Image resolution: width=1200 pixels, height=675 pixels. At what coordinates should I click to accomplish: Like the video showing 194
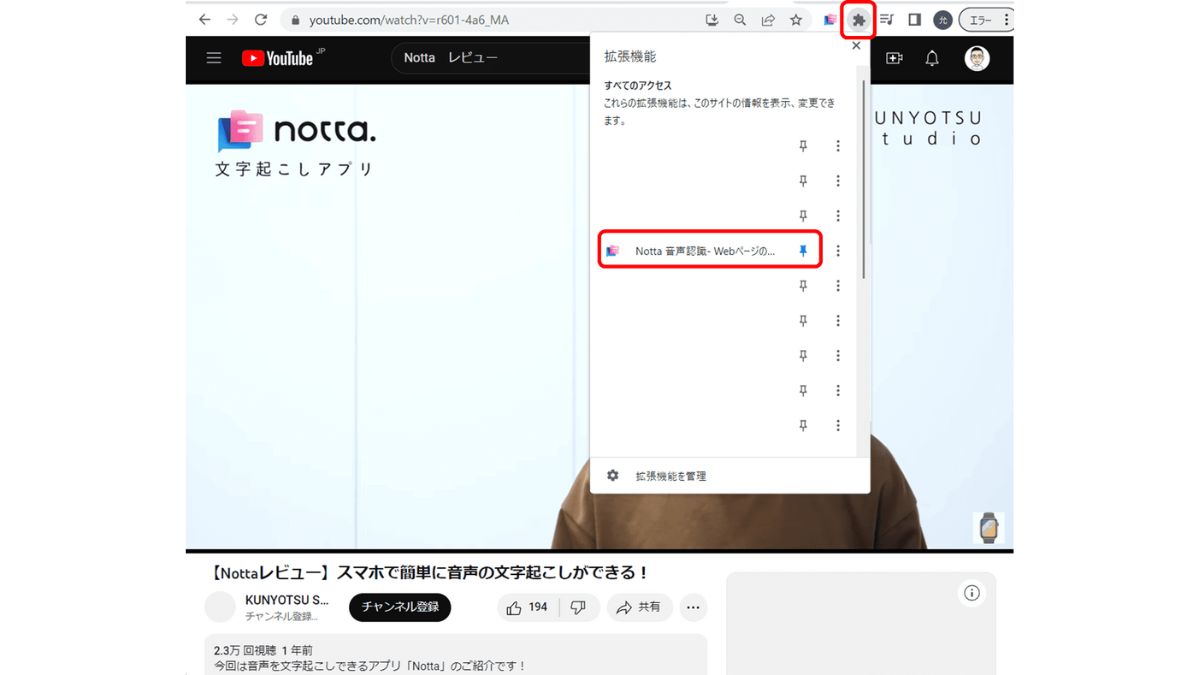tap(528, 607)
